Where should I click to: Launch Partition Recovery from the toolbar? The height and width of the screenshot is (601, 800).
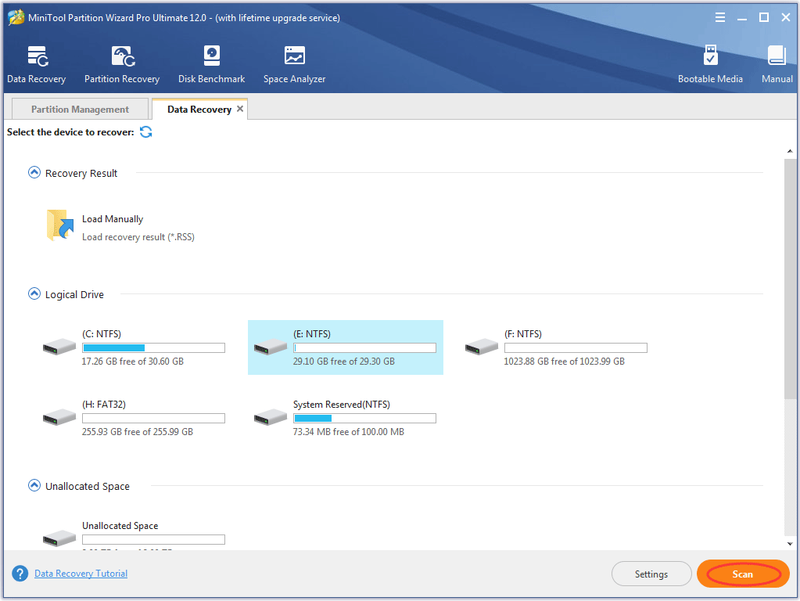(122, 64)
